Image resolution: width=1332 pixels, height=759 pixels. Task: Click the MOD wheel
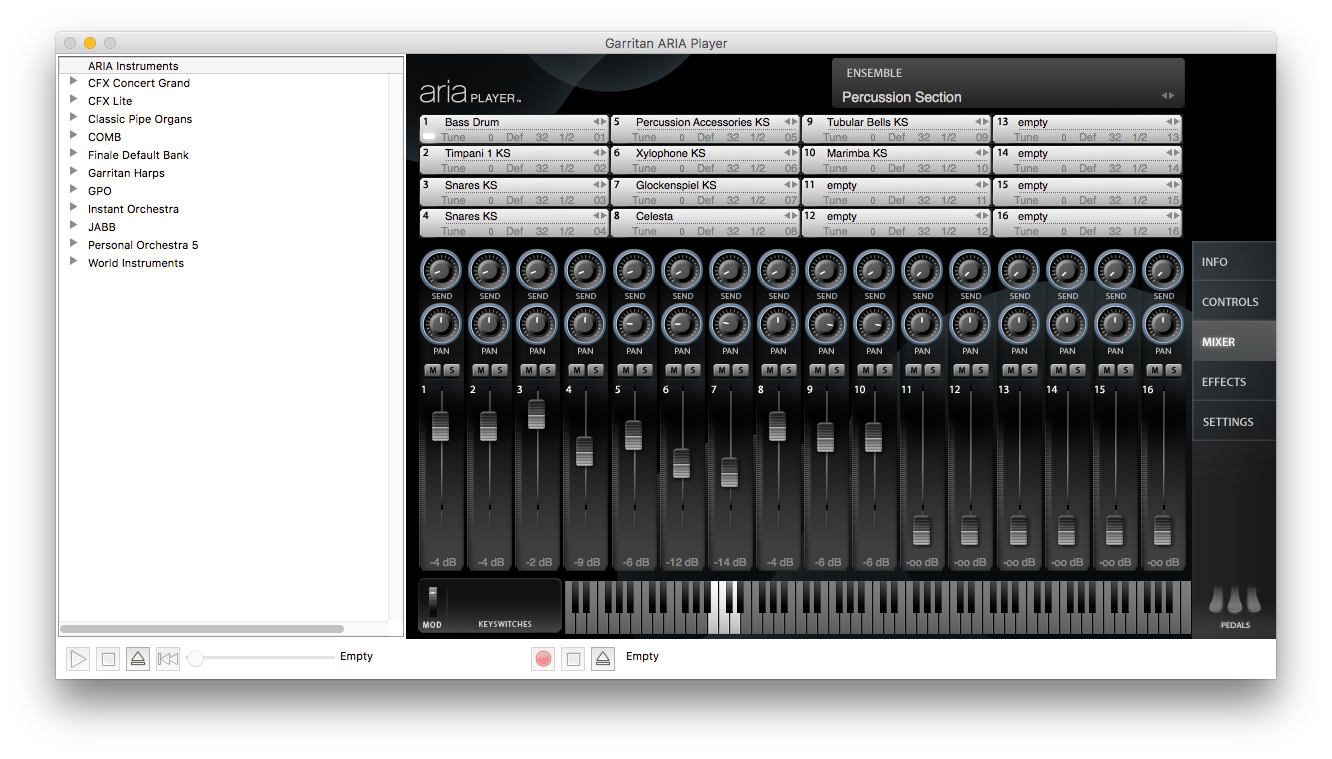coord(432,602)
